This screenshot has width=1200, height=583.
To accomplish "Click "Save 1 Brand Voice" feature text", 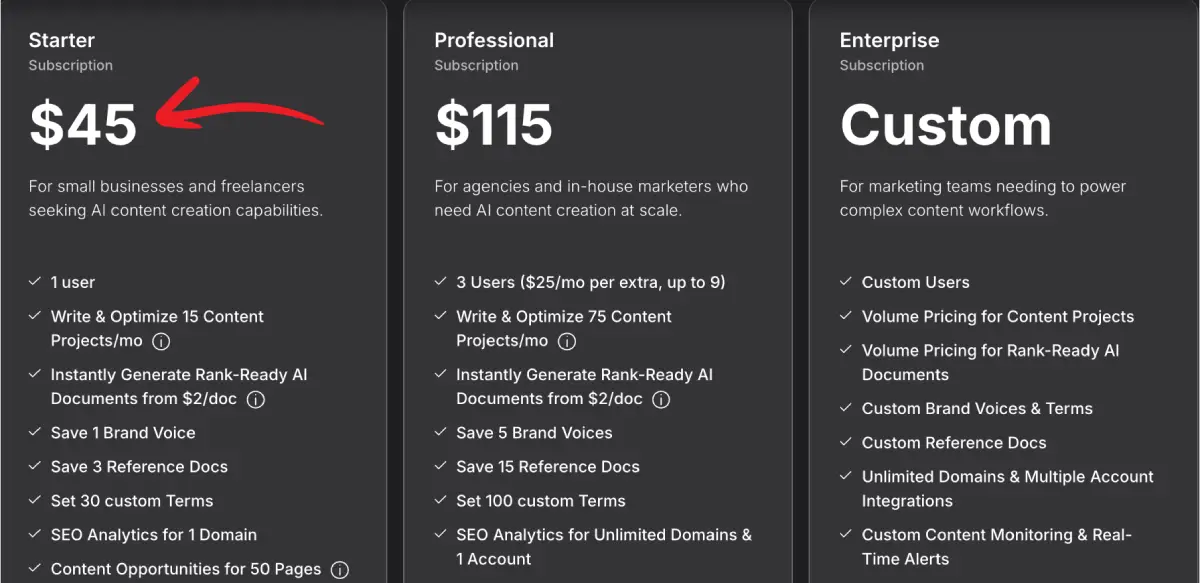I will [123, 433].
